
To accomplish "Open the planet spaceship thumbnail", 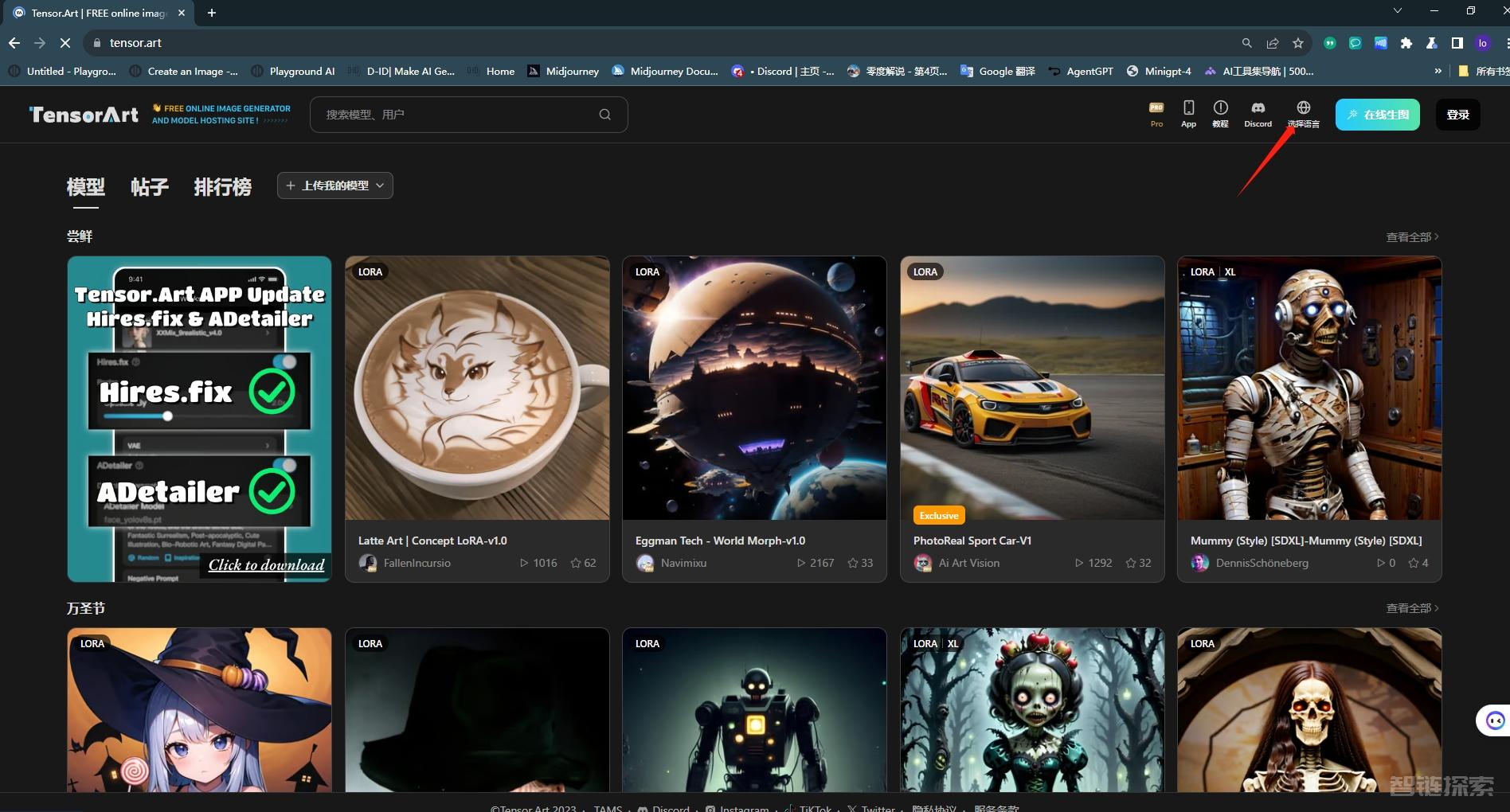I will click(754, 388).
